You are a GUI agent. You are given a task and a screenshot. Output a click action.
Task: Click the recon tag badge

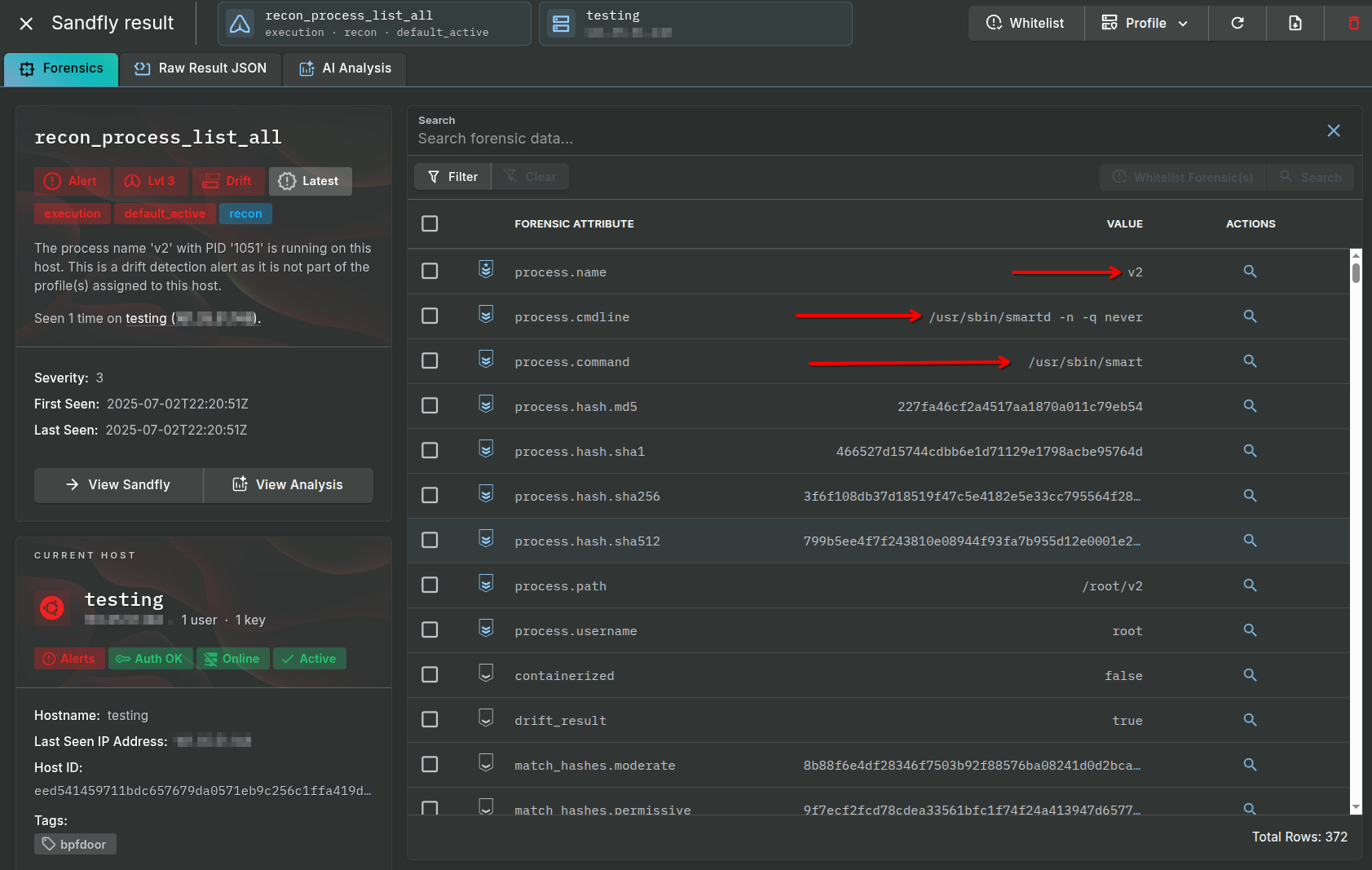click(245, 214)
